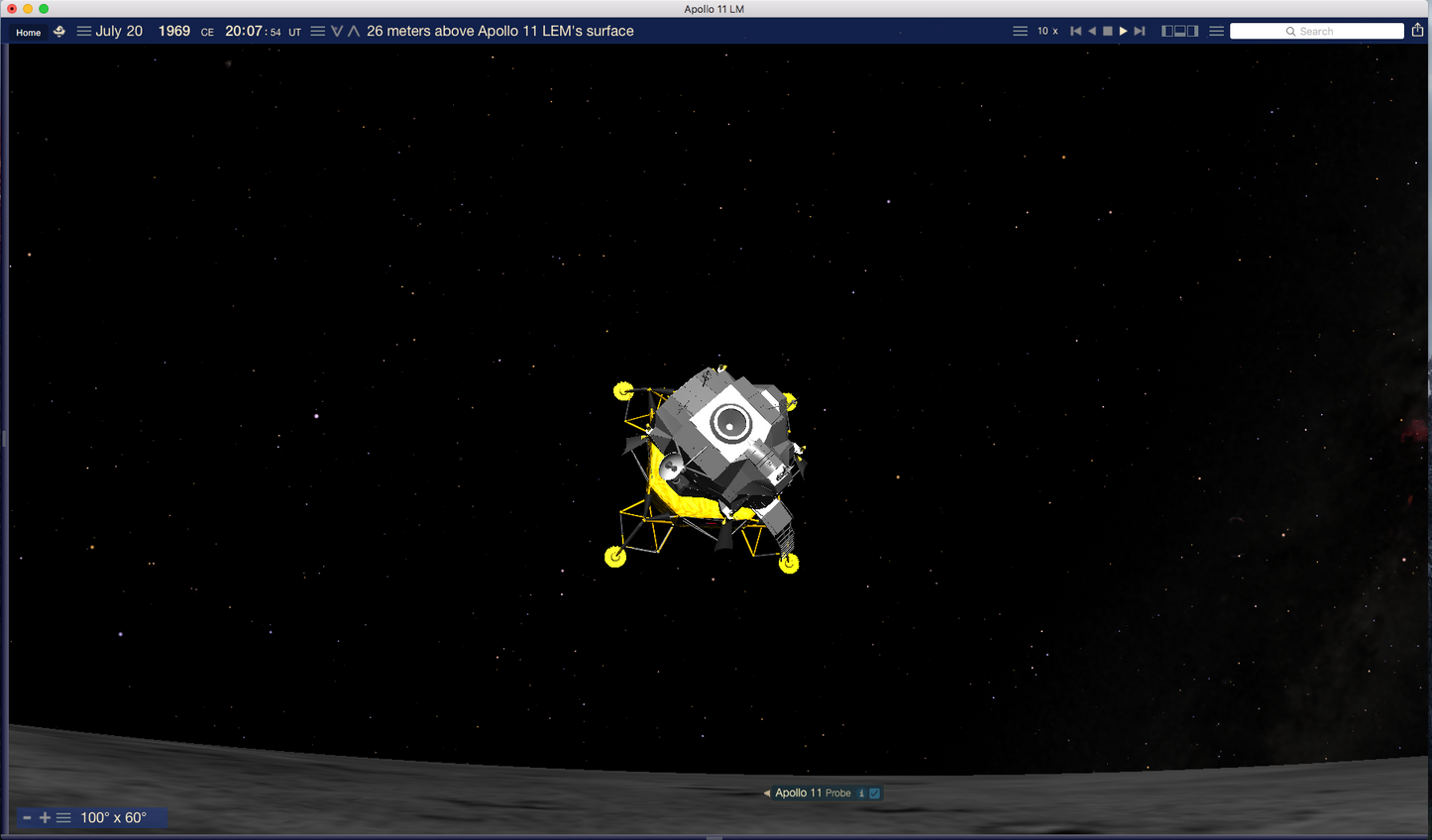Click the decrease elevation down-arrow icon

click(x=337, y=32)
